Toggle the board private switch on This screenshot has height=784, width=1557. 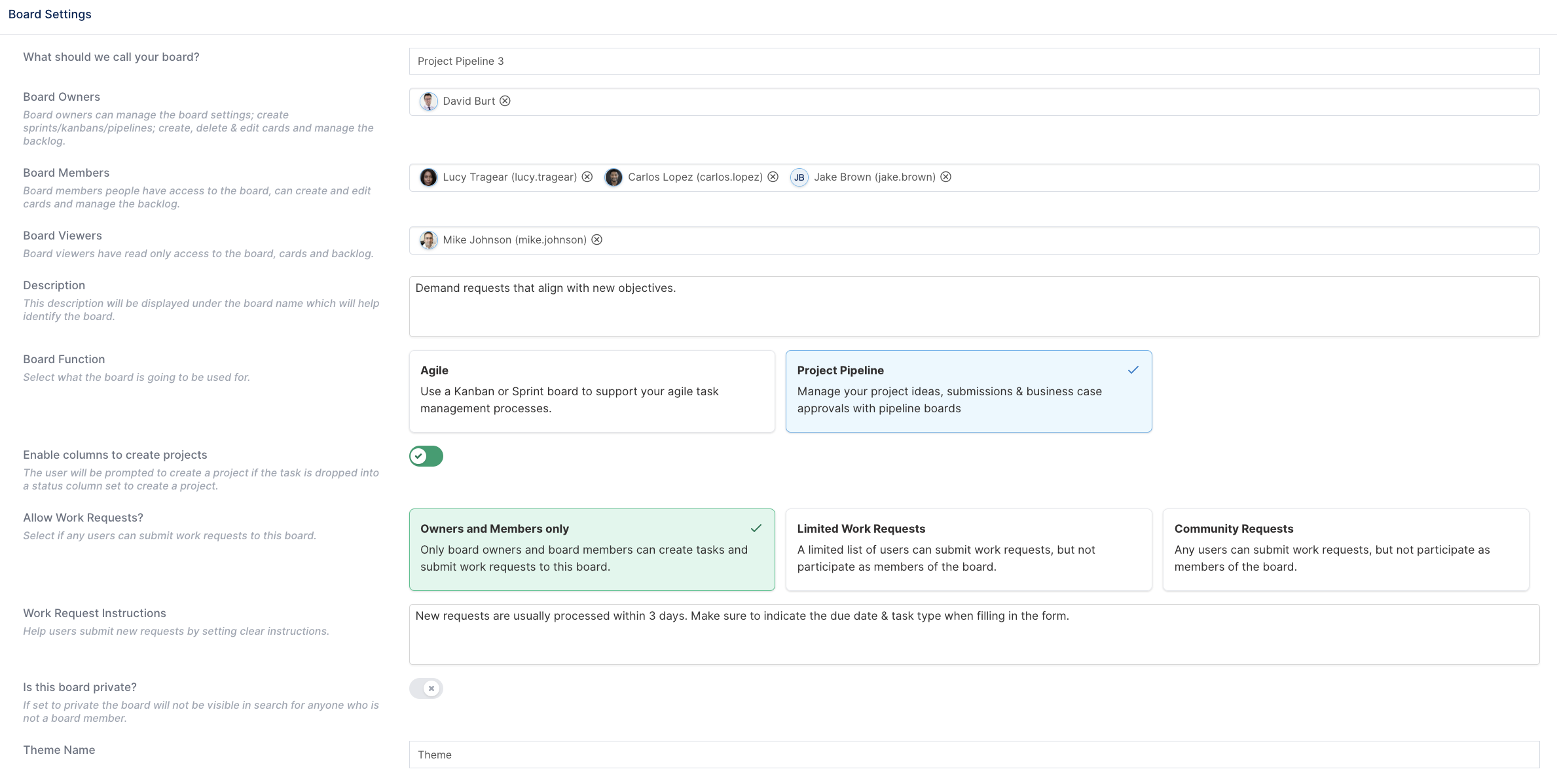point(426,688)
